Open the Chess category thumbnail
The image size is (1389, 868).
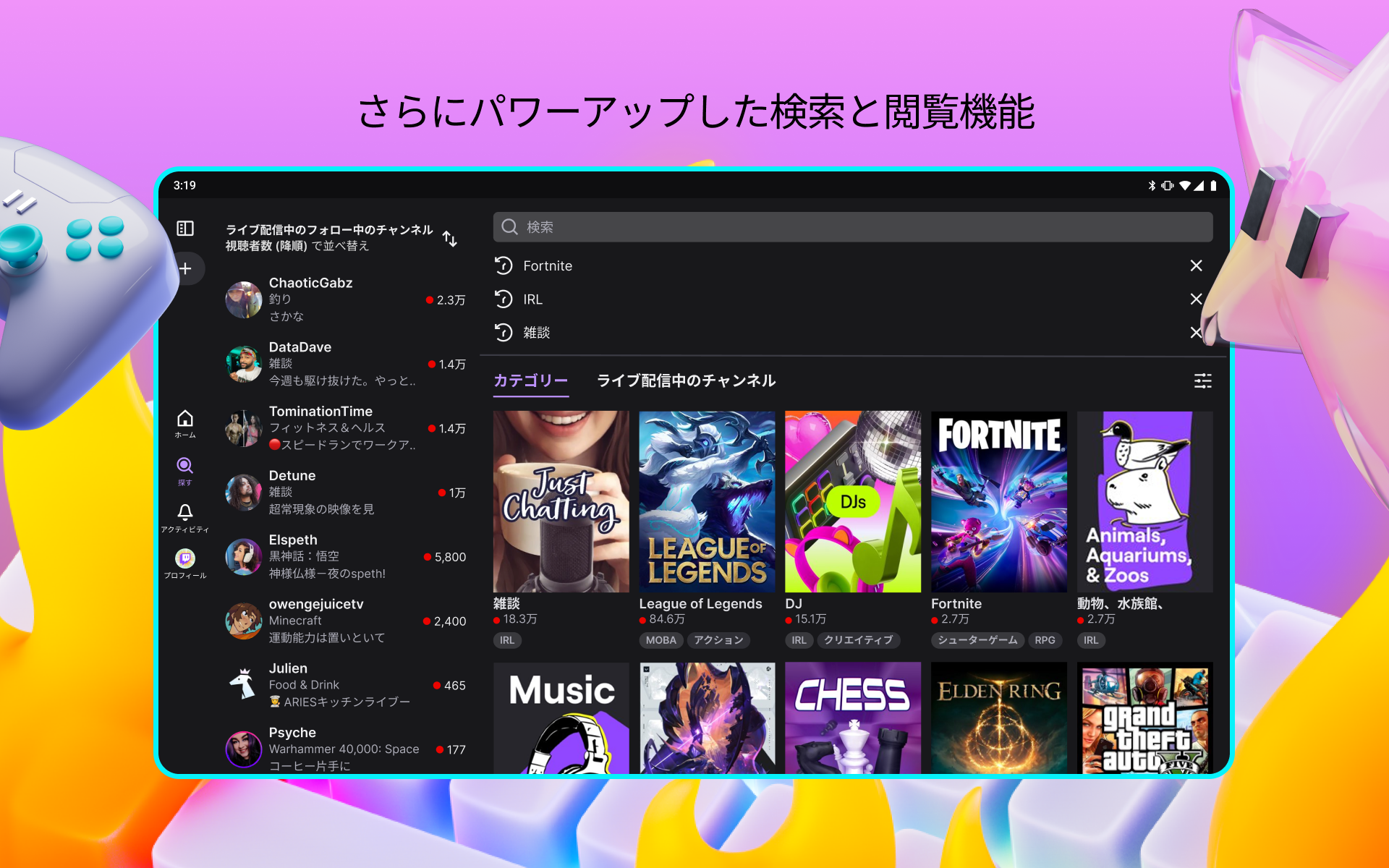[x=853, y=718]
